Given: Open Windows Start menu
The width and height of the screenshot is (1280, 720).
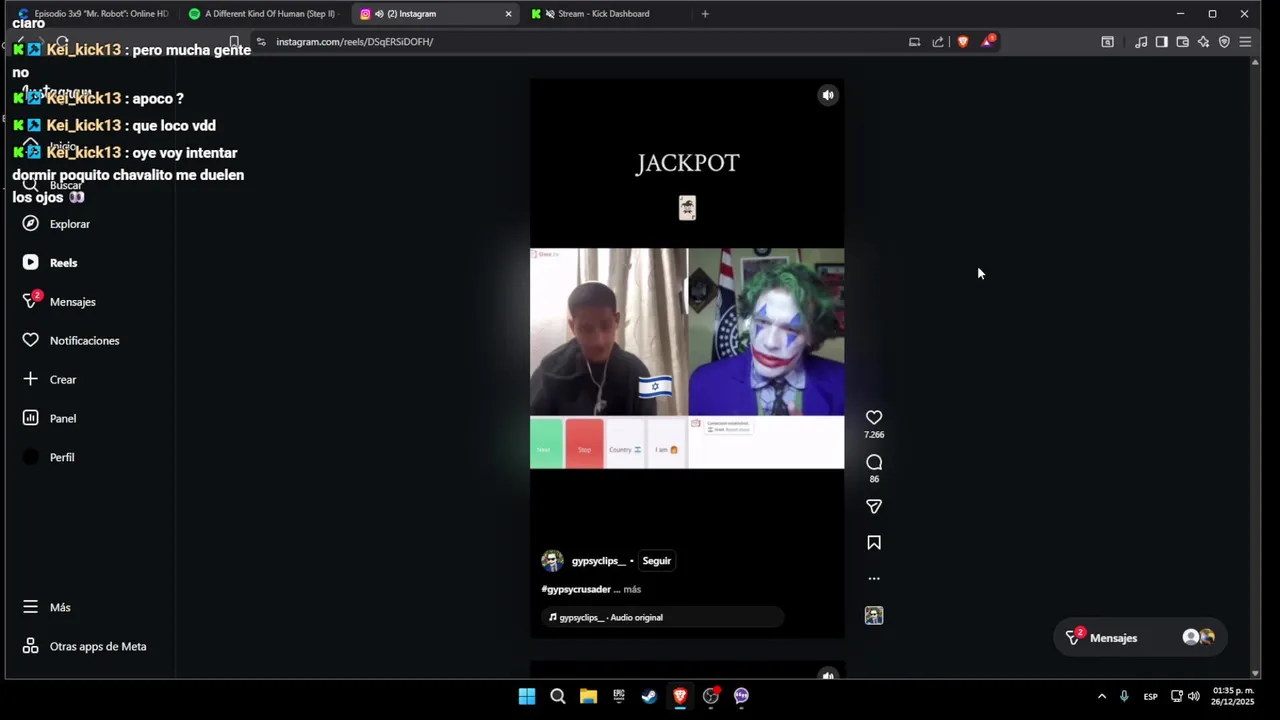Looking at the screenshot, I should pos(527,696).
